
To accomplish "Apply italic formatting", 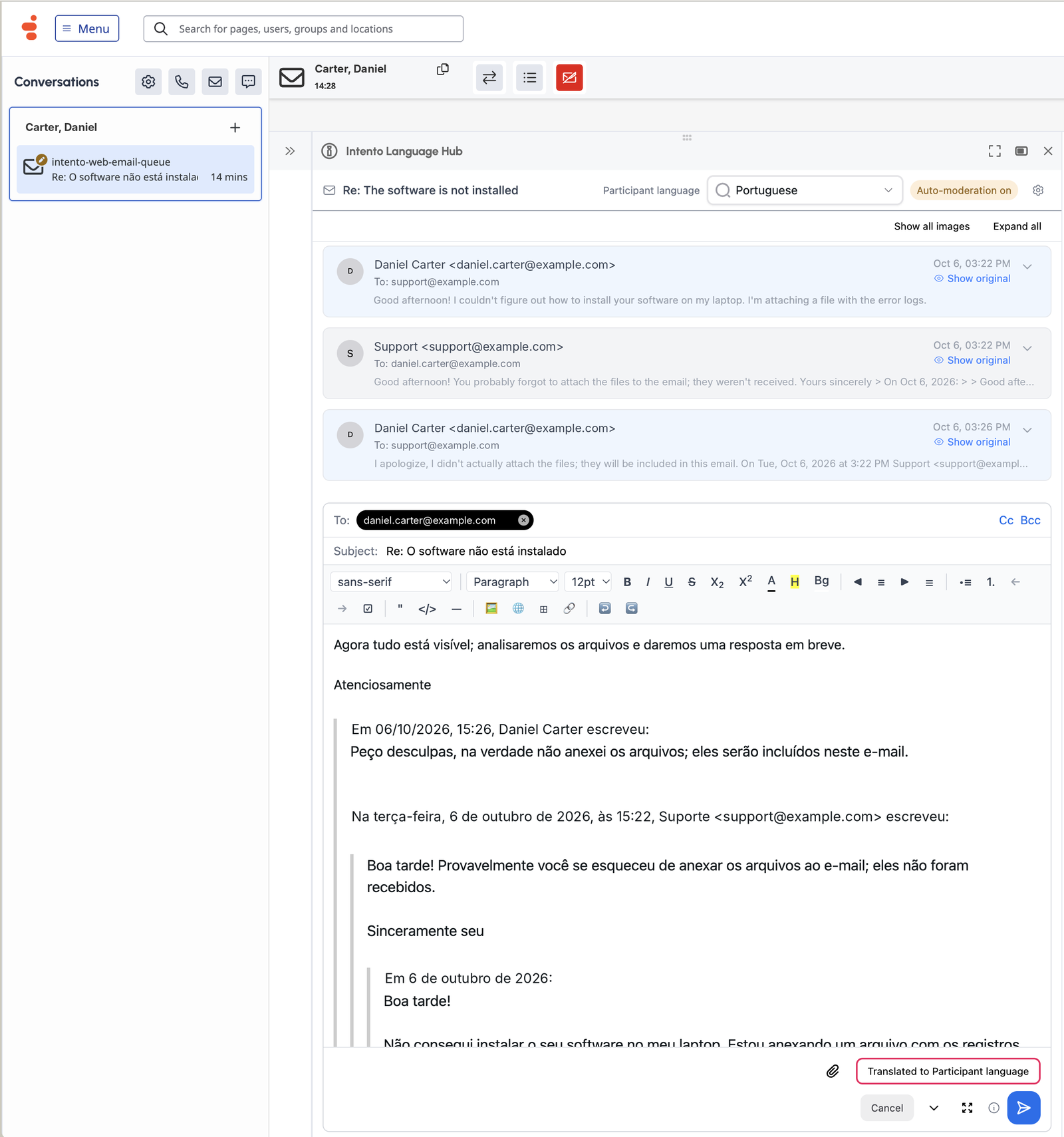I will [x=648, y=582].
